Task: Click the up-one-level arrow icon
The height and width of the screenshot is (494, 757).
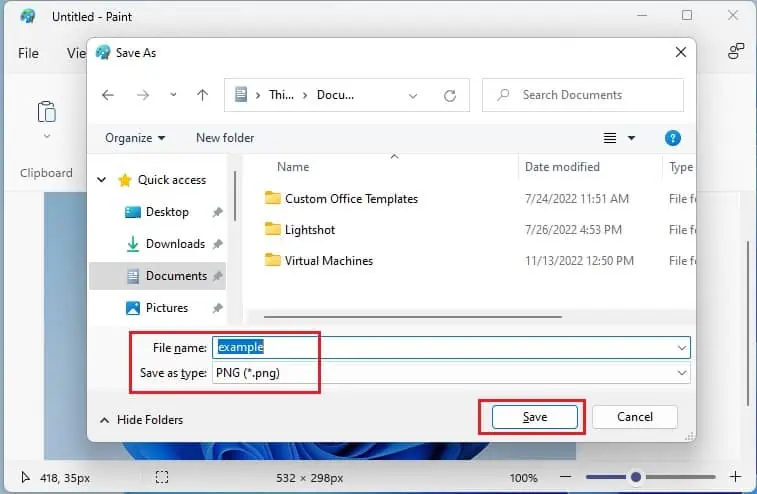Action: (202, 95)
